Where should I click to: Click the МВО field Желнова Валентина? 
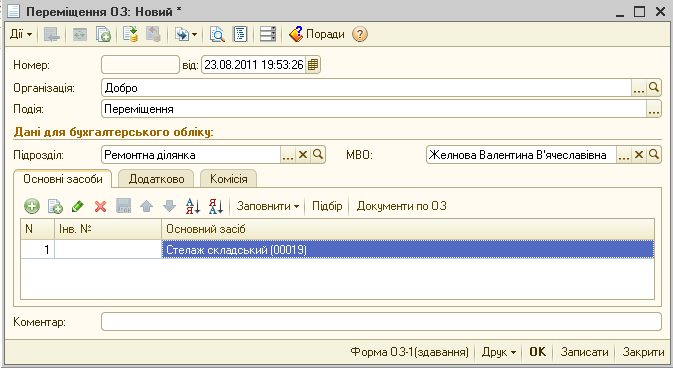[521, 155]
